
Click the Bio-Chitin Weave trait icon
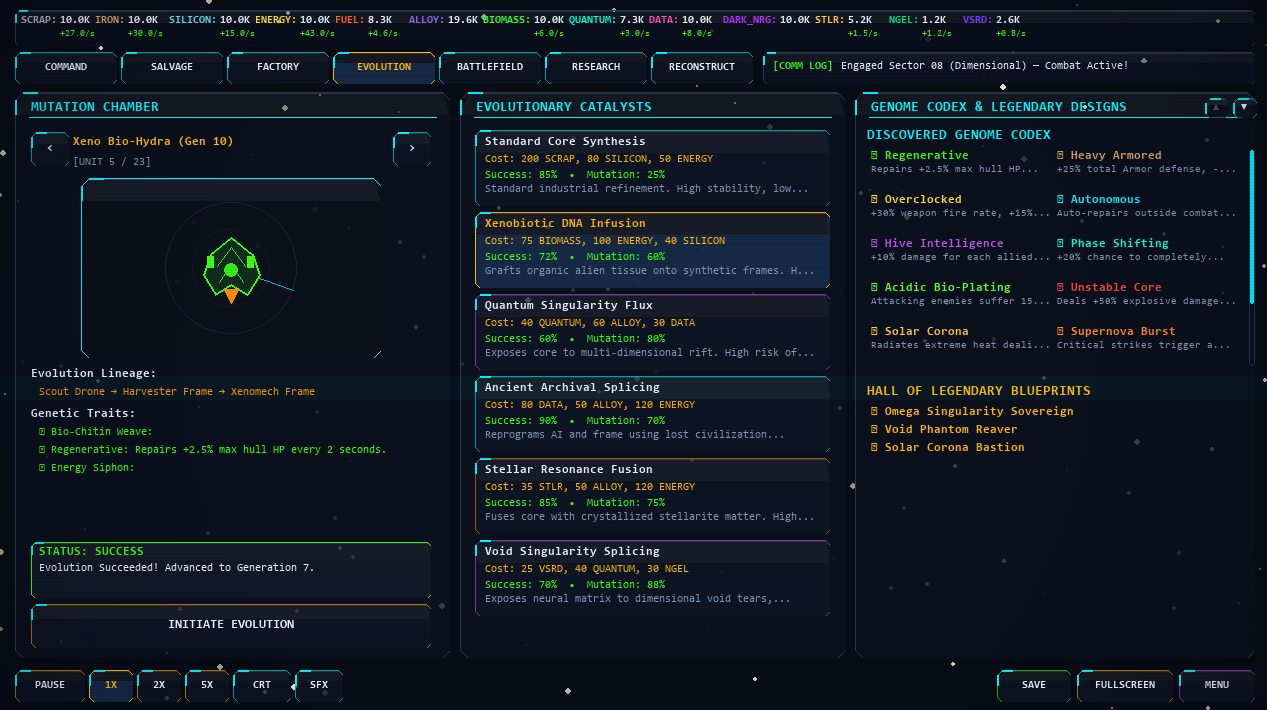pyautogui.click(x=42, y=432)
